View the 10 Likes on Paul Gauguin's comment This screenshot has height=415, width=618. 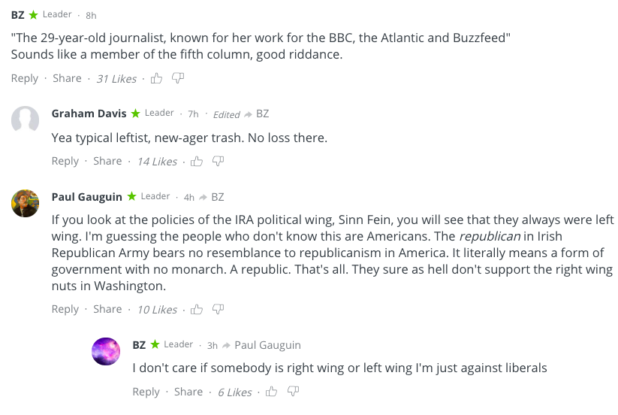click(158, 310)
